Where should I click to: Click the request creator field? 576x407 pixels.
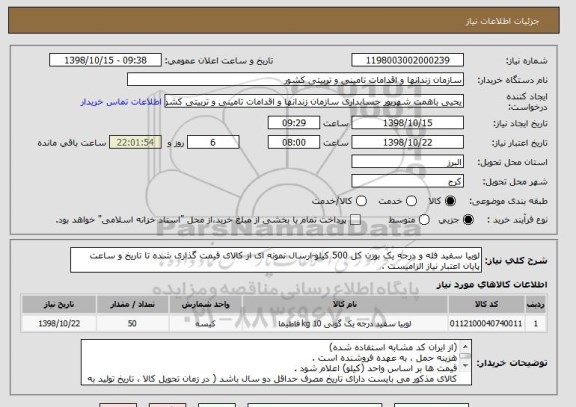314,101
